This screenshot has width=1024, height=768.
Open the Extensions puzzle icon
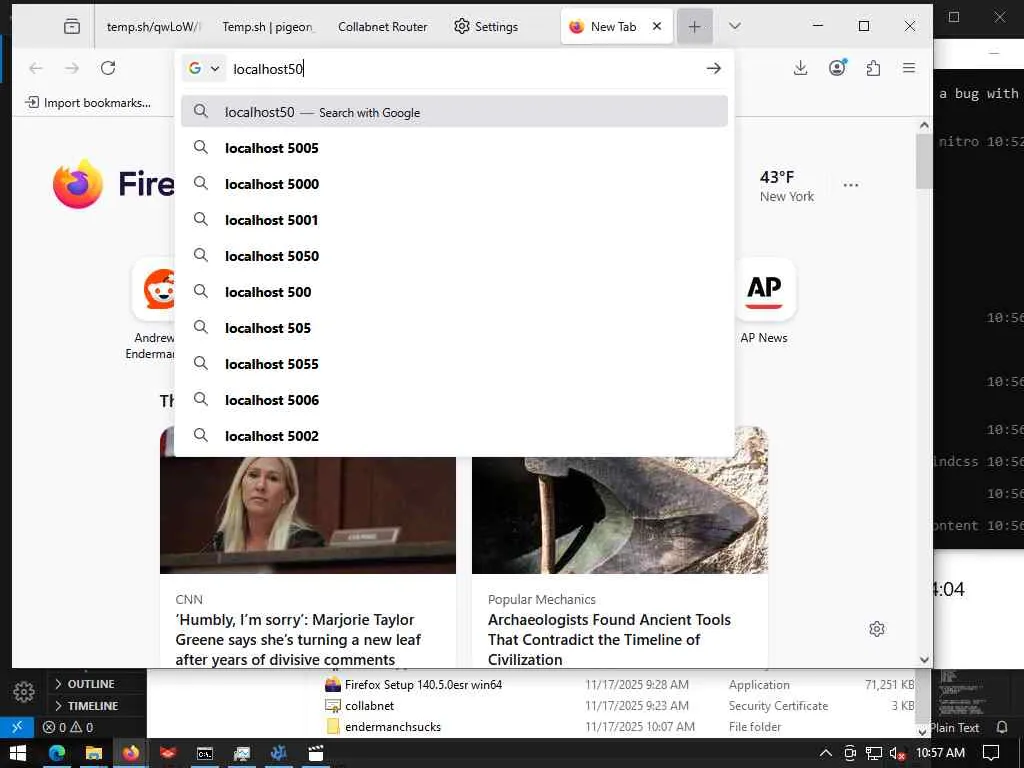(873, 68)
